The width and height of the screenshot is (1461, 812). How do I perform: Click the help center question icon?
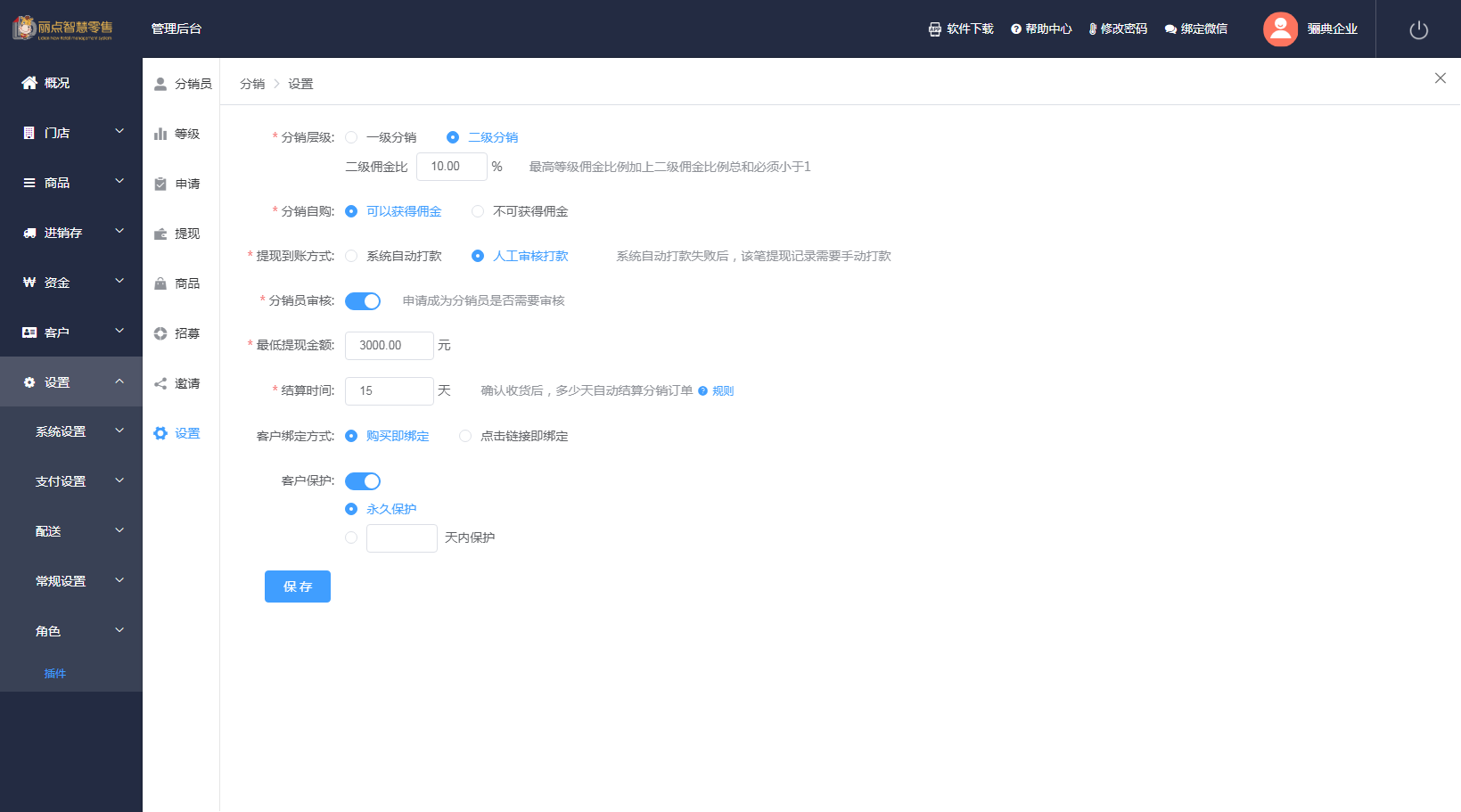tap(1016, 29)
